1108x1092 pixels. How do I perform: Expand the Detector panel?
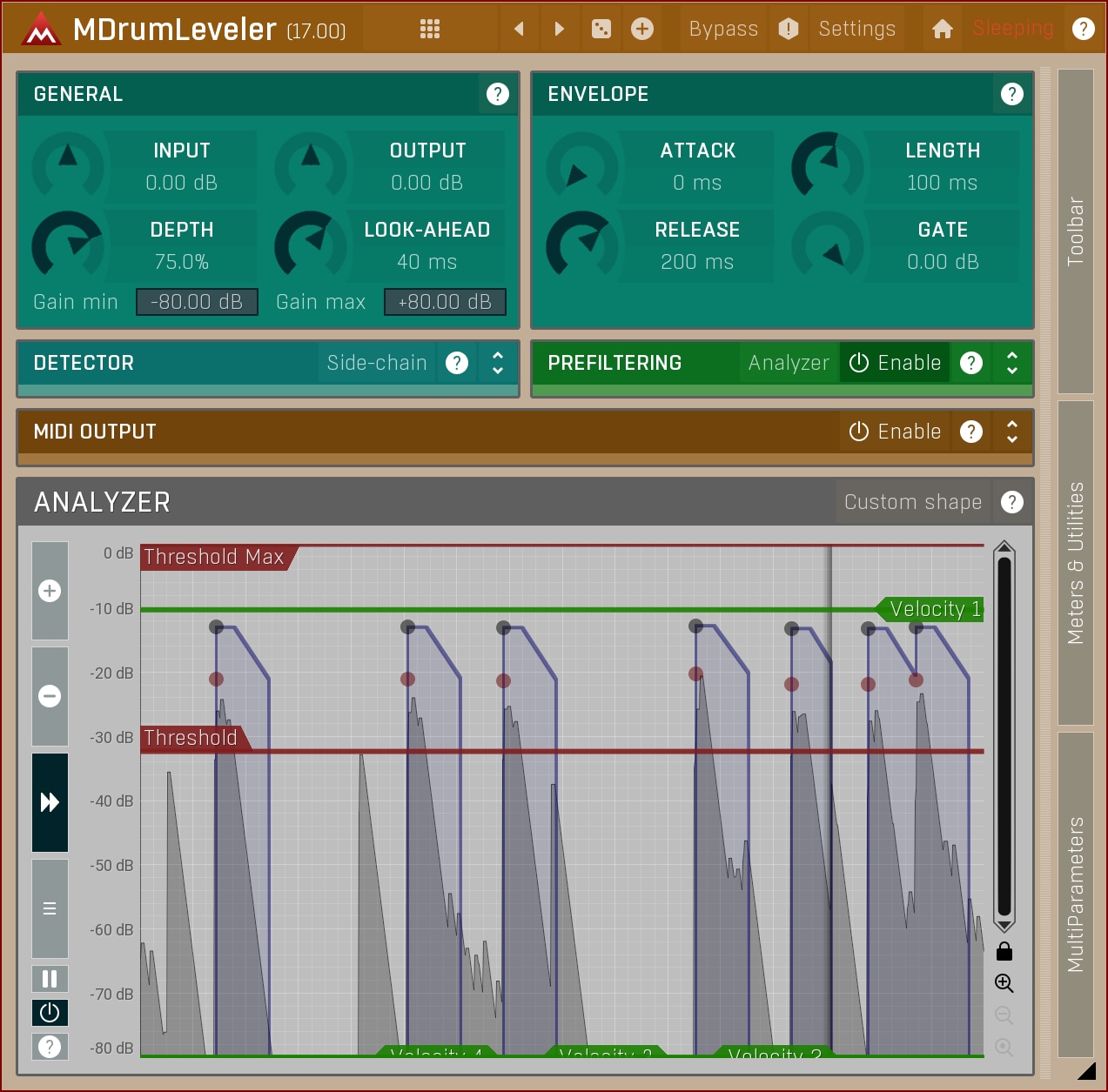497,363
